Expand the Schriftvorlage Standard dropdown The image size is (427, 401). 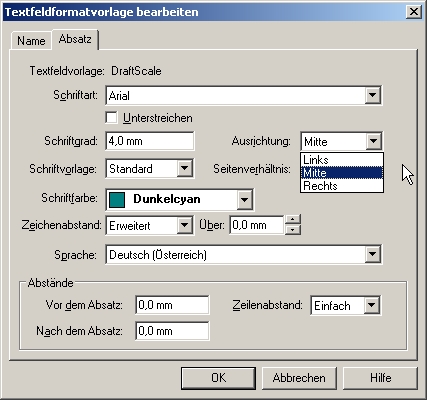(185, 168)
